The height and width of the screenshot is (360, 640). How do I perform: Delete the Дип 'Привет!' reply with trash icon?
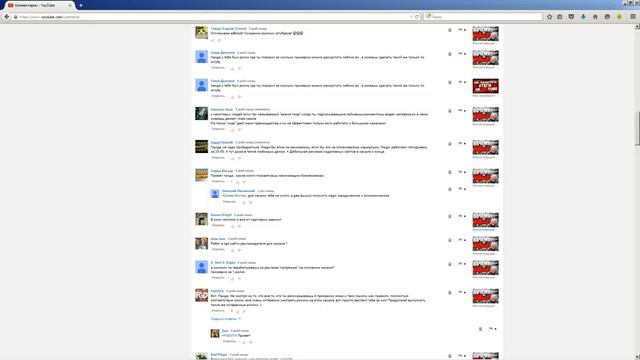tap(480, 329)
